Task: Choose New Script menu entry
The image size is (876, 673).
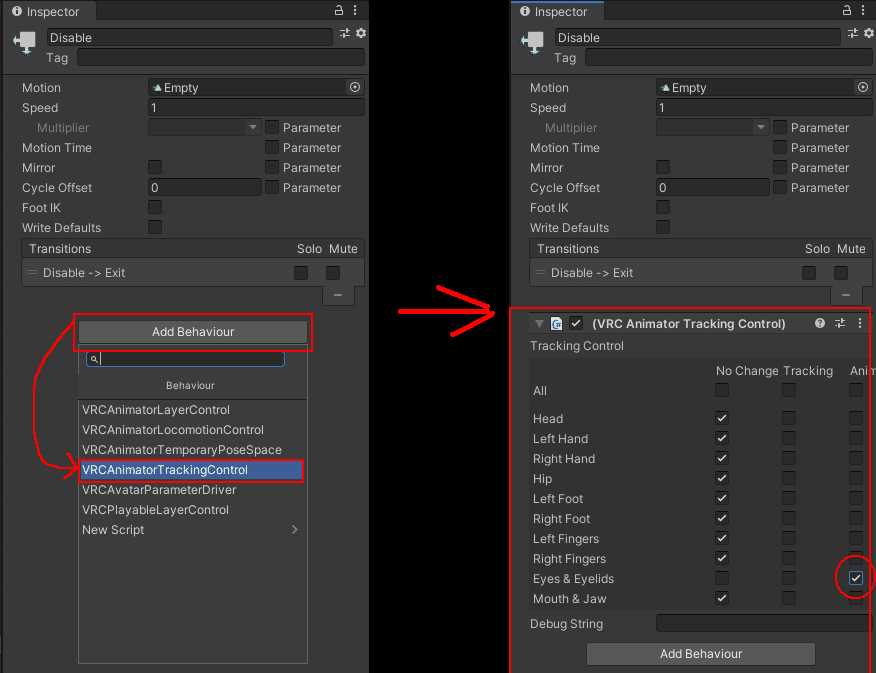Action: click(193, 529)
